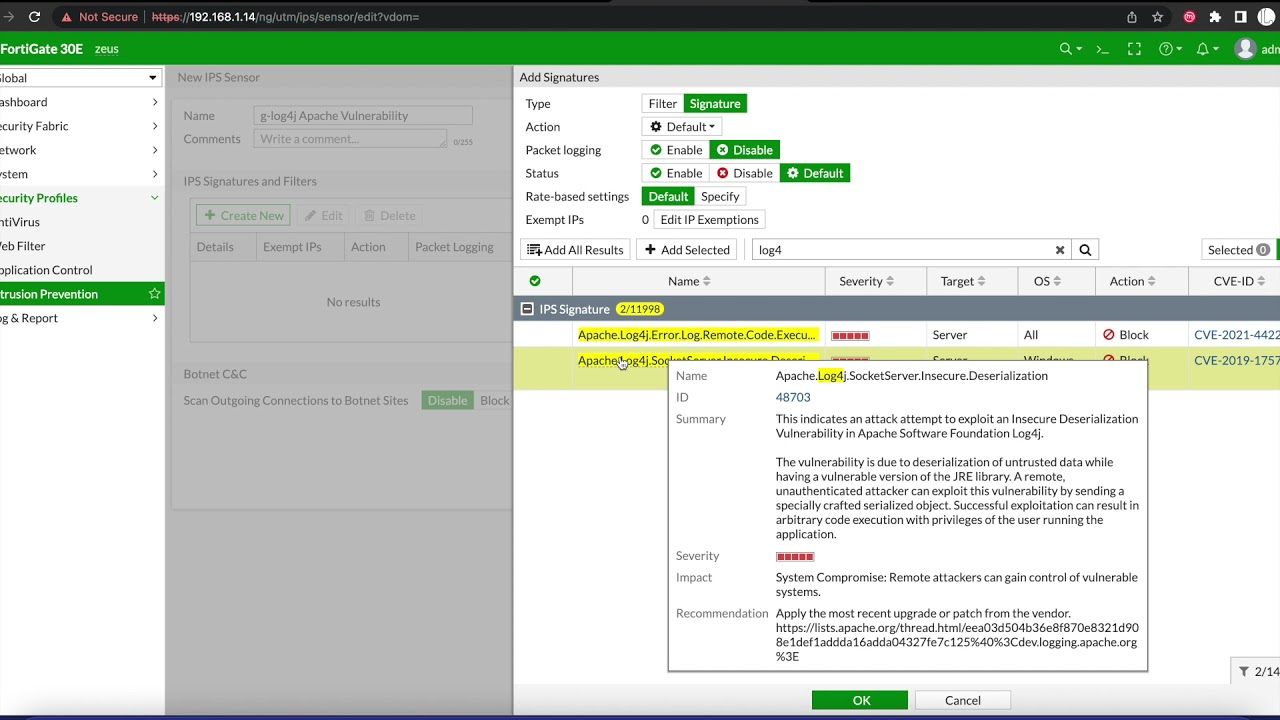Sort signatures by Severity column
Image resolution: width=1280 pixels, height=720 pixels.
point(867,281)
